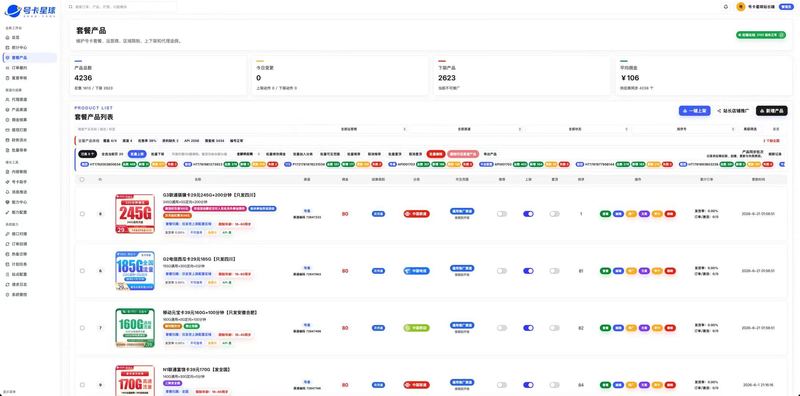The width and height of the screenshot is (800, 396).
Task: Open the 245G product thumbnail image
Action: [x=135, y=214]
